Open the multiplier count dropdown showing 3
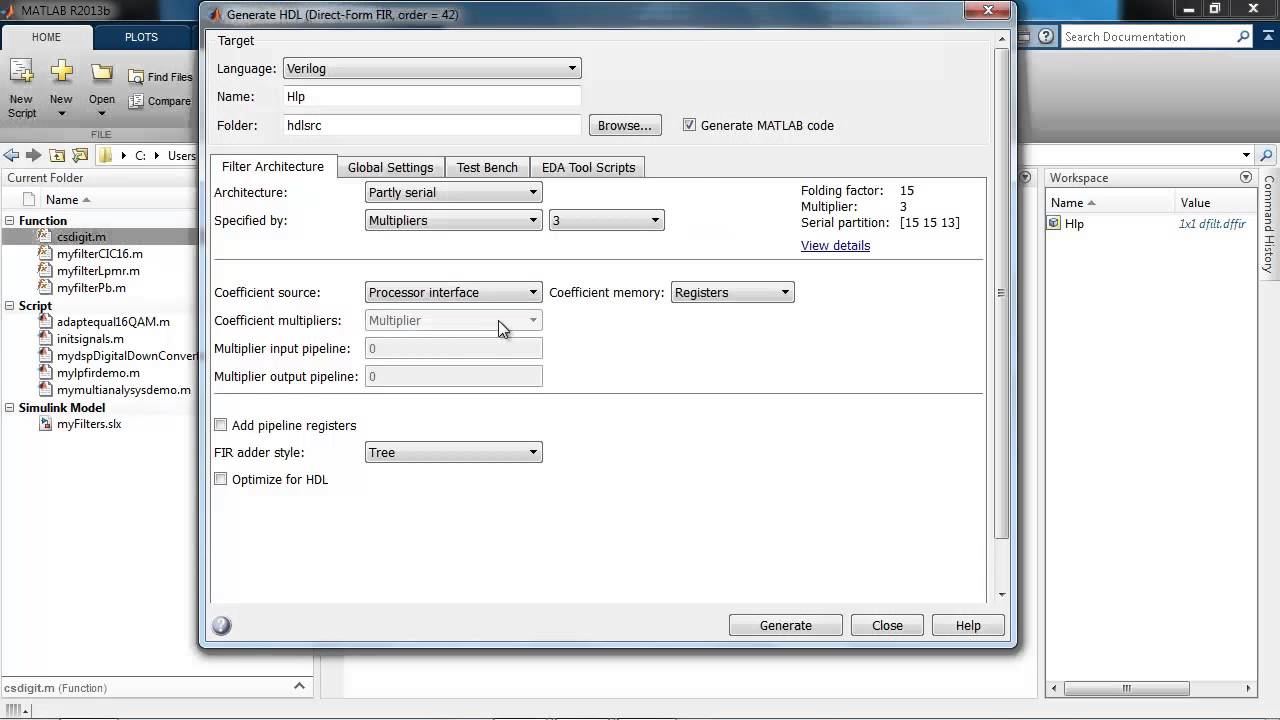The width and height of the screenshot is (1280, 720). click(x=606, y=220)
